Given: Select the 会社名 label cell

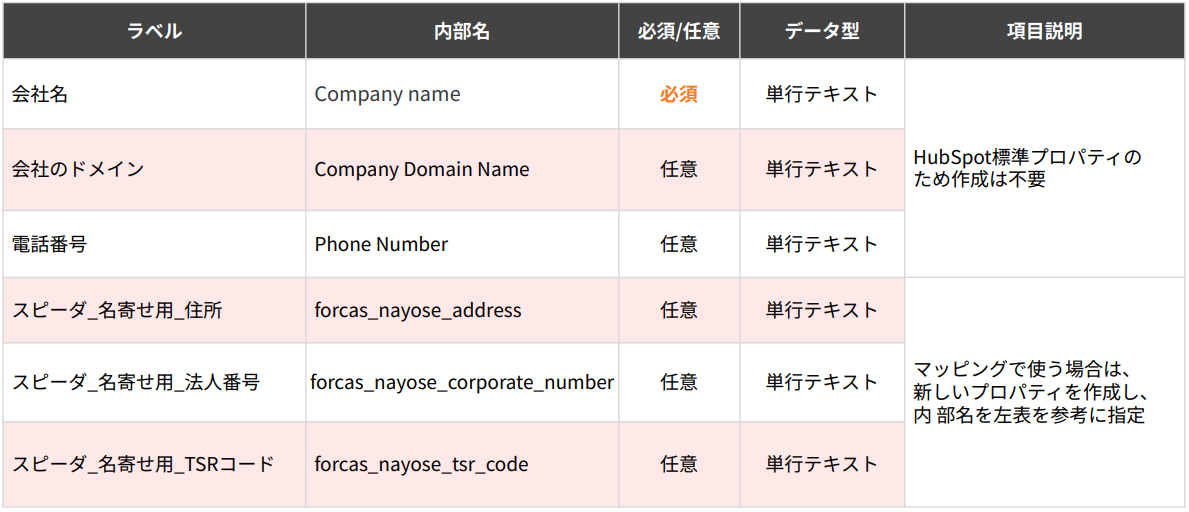Looking at the screenshot, I should coord(40,94).
